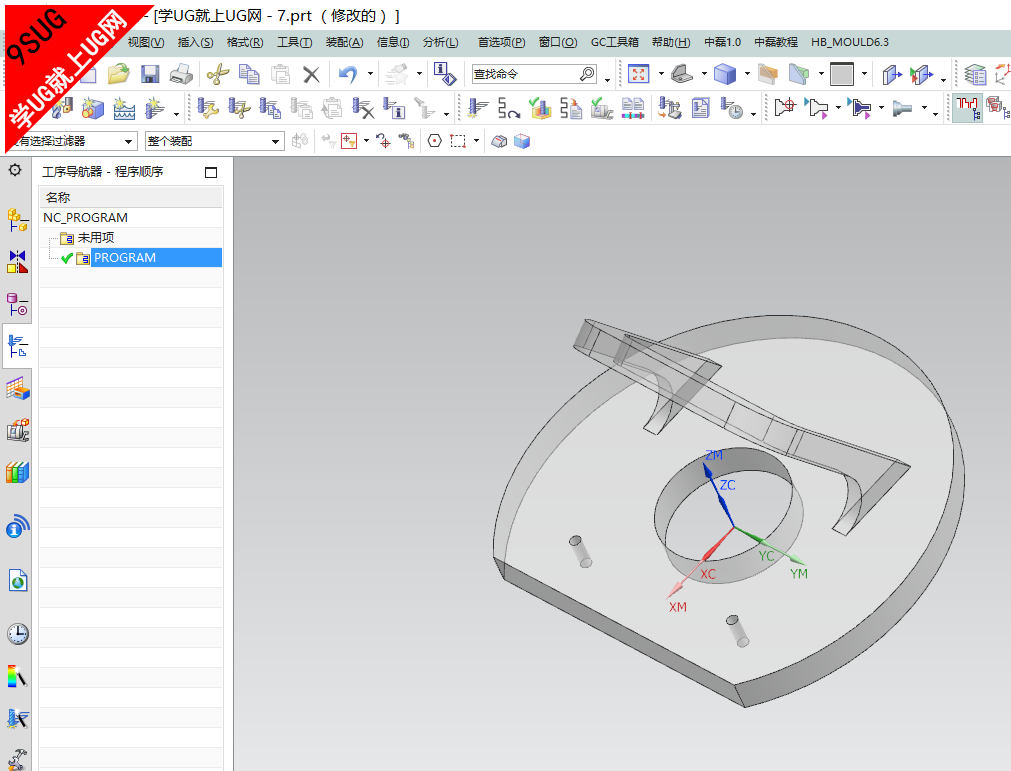
Task: Open the GC工具箱 menu
Action: click(x=614, y=43)
